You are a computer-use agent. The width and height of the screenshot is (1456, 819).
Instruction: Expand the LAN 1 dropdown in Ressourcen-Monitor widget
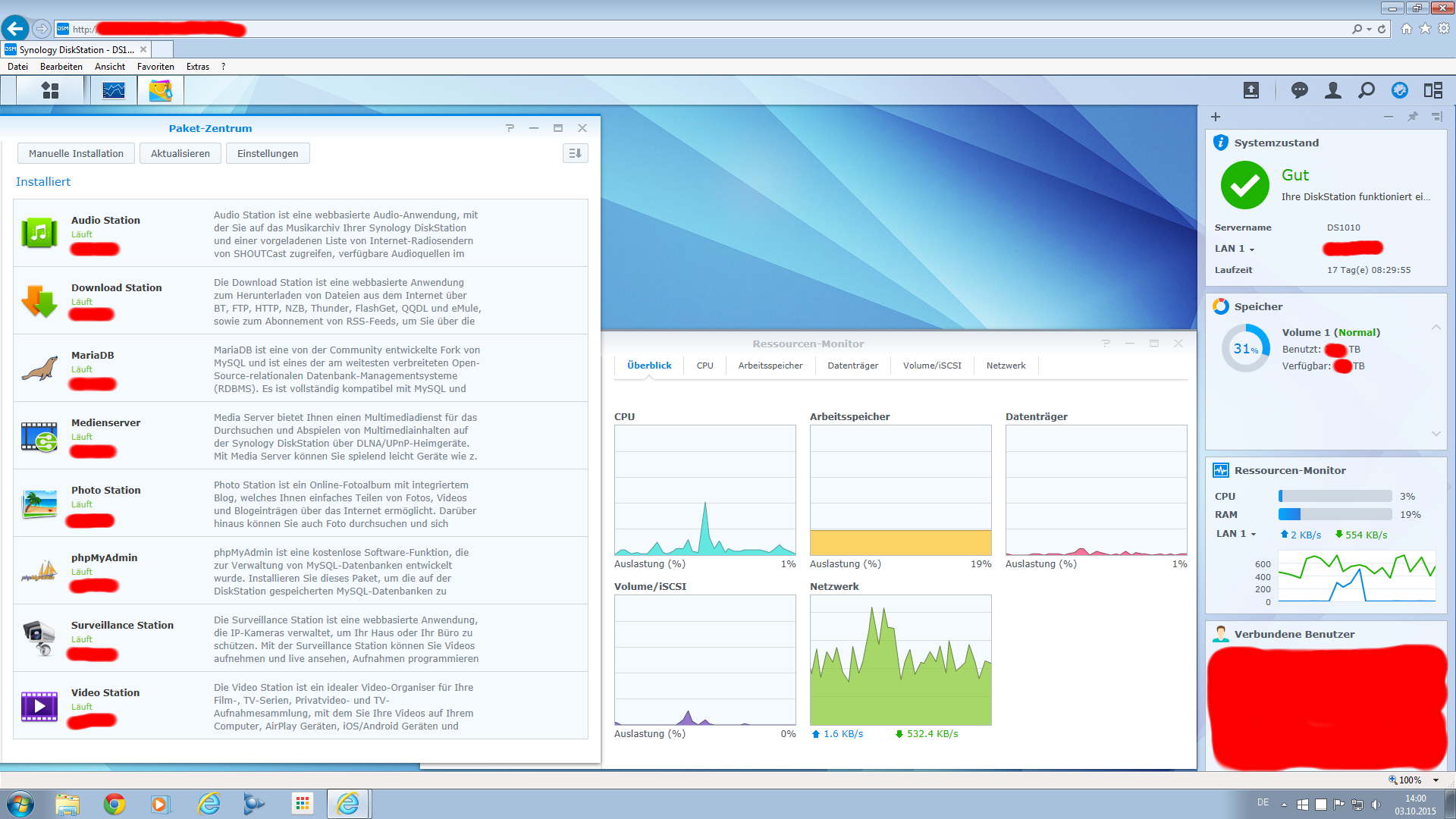pos(1236,534)
